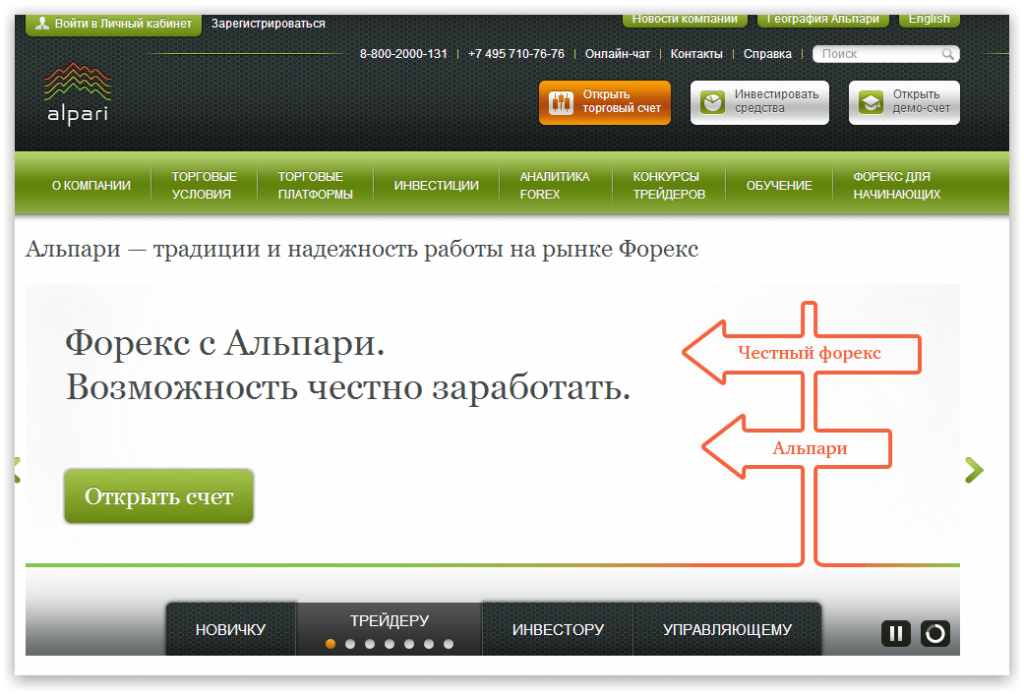1024x695 pixels.
Task: Click the Зарегистрироваться link
Action: [268, 24]
